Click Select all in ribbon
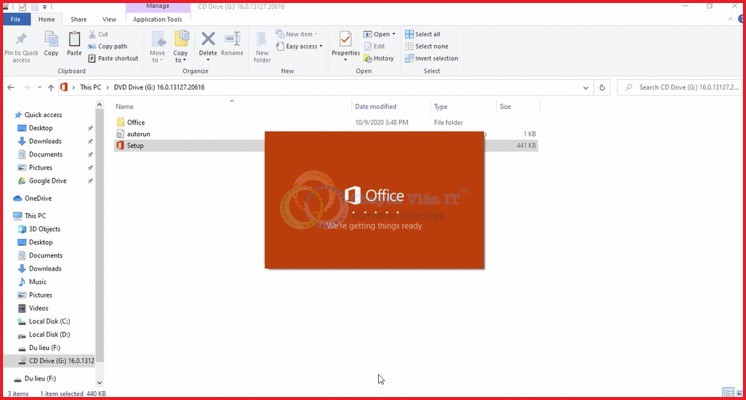This screenshot has width=746, height=400. [x=422, y=34]
